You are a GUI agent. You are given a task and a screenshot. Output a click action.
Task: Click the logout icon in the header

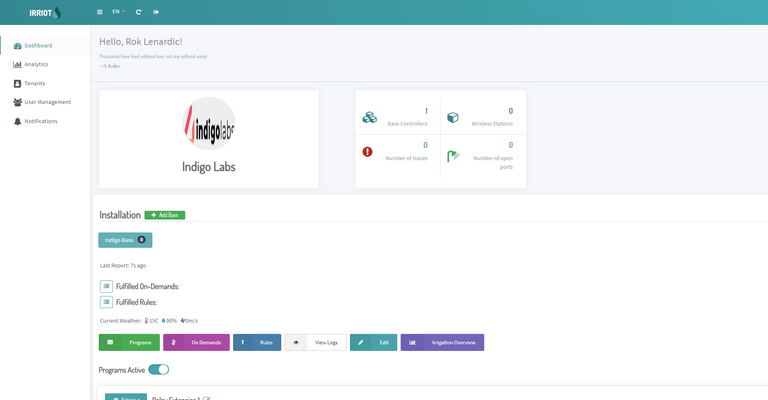(x=156, y=12)
